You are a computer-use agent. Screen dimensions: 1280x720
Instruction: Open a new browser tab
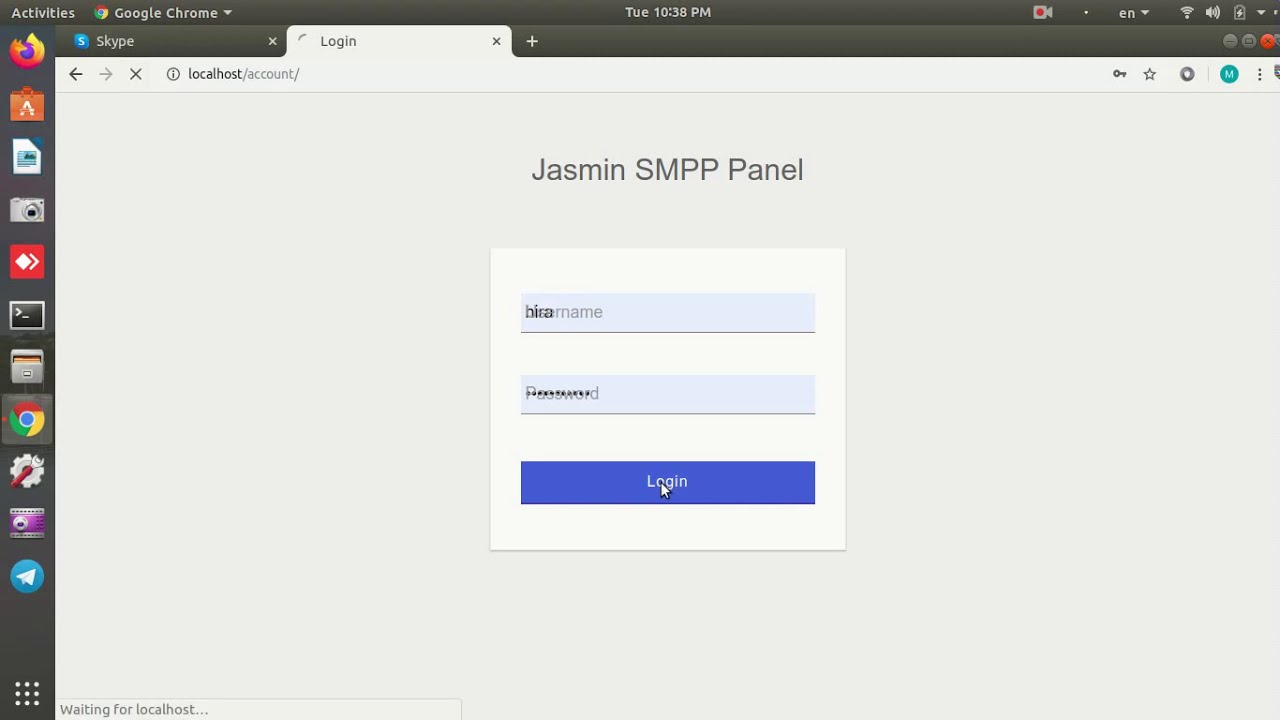tap(532, 41)
